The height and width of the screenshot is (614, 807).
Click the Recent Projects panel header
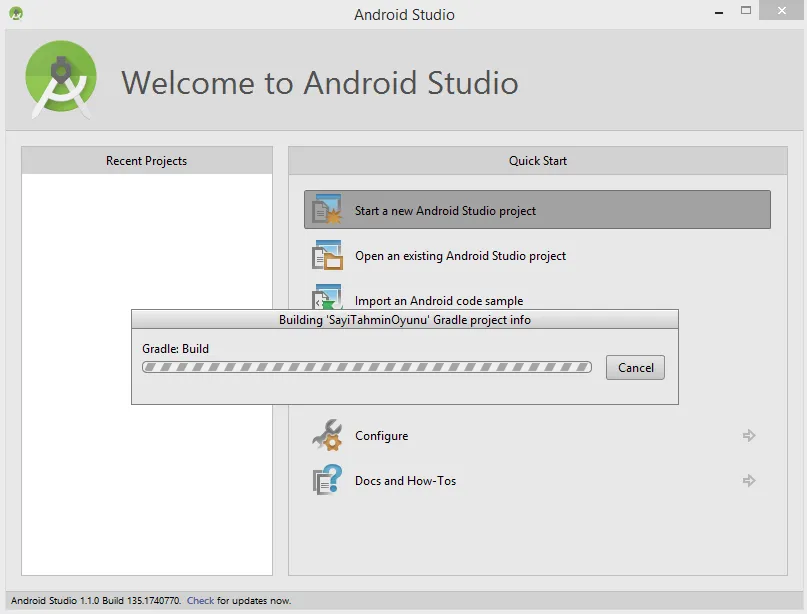146,161
